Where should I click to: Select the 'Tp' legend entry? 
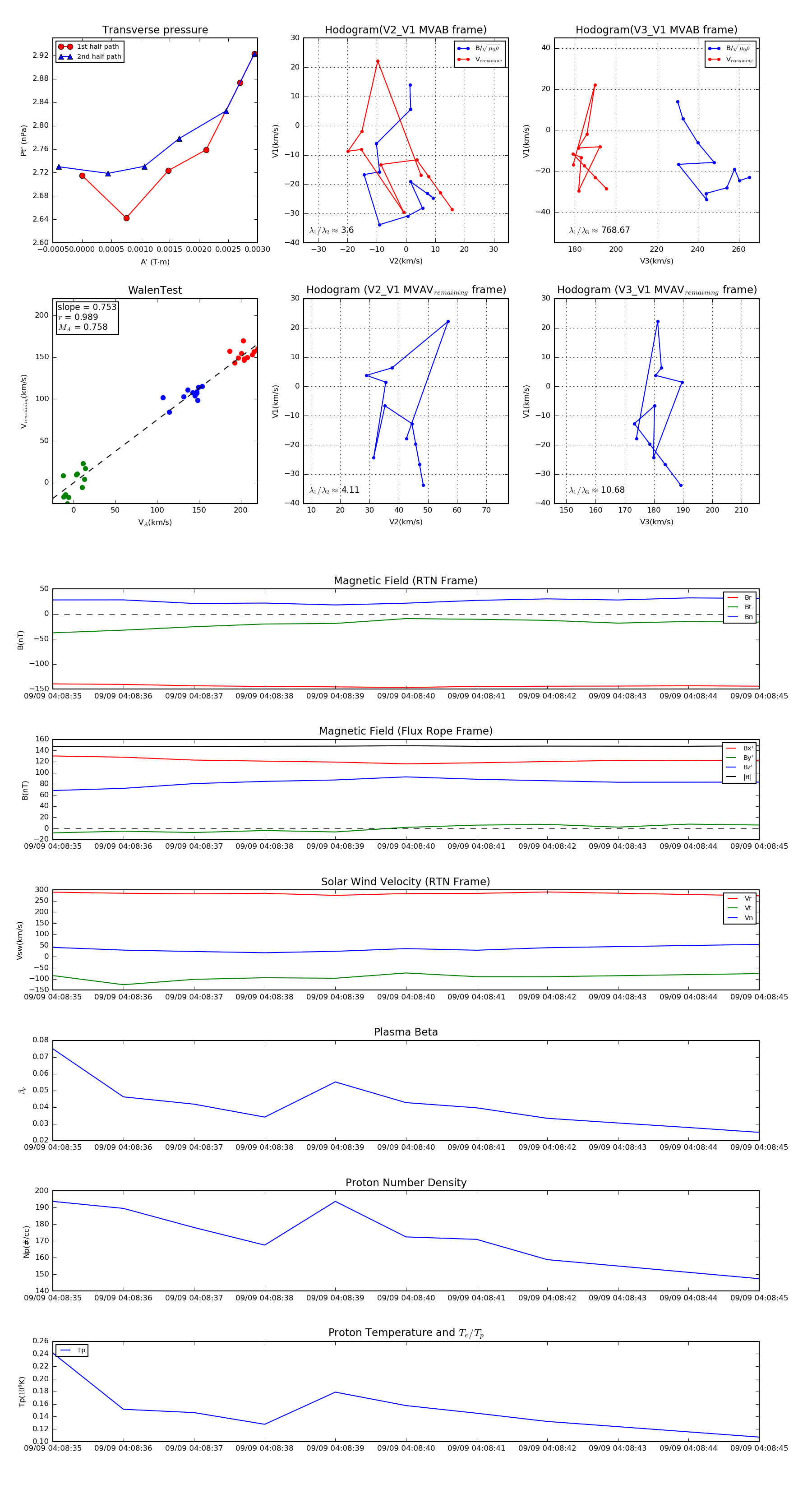[x=72, y=1350]
